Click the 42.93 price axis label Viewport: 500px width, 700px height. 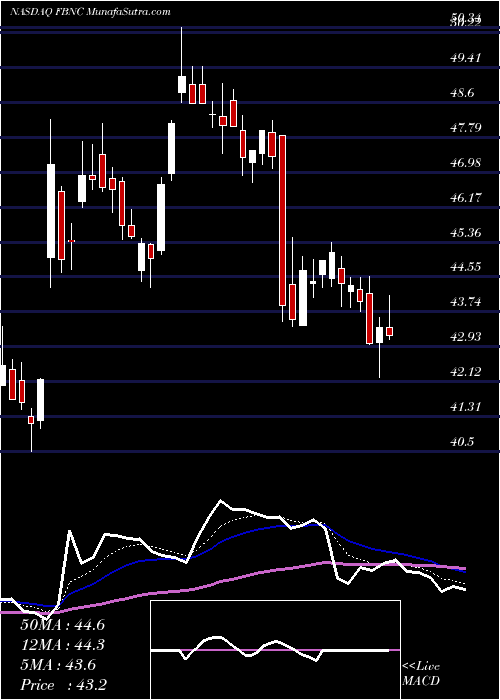tap(466, 337)
